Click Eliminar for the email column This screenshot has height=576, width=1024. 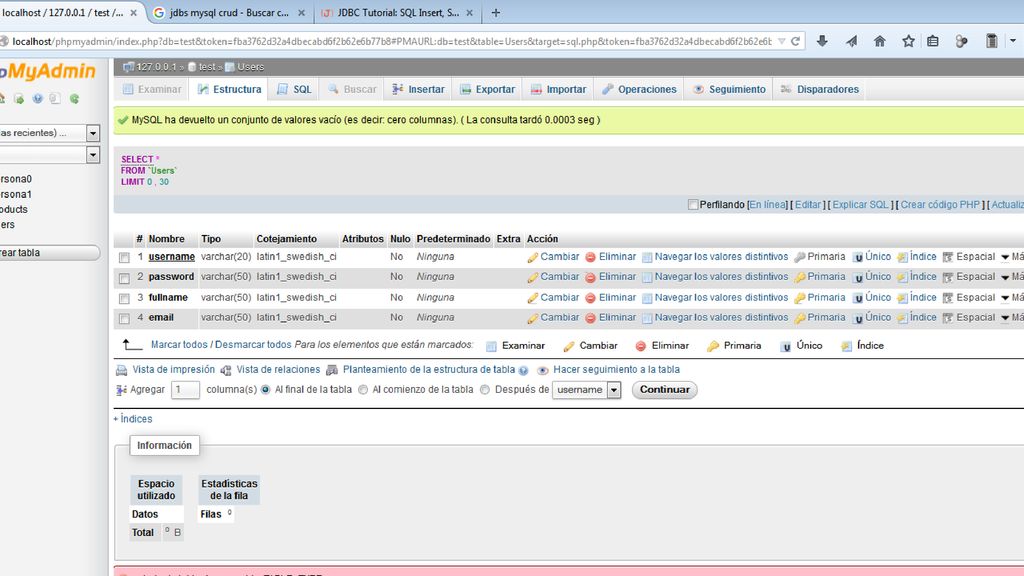click(611, 317)
